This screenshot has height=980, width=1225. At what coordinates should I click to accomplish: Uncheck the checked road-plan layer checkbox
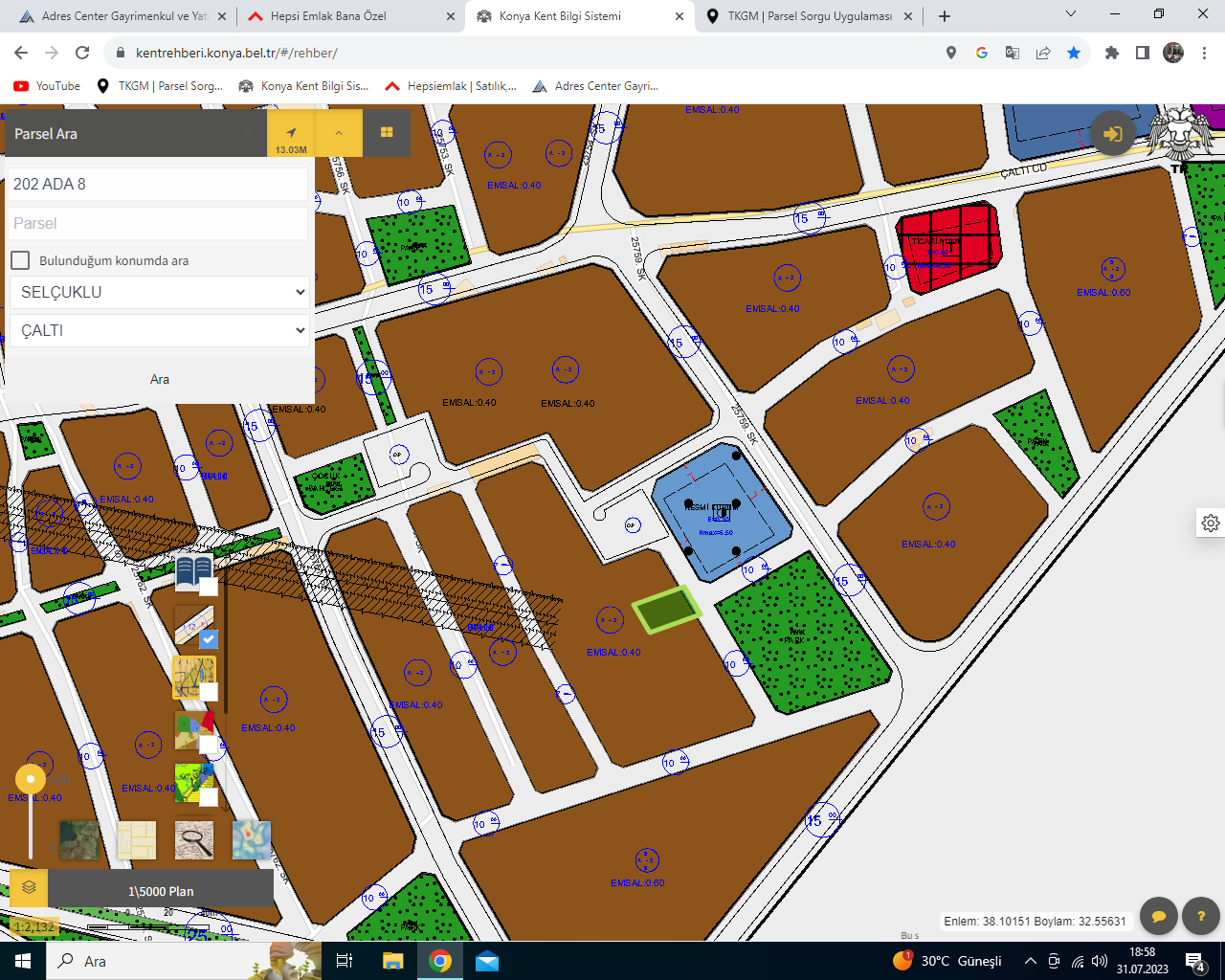(x=208, y=638)
